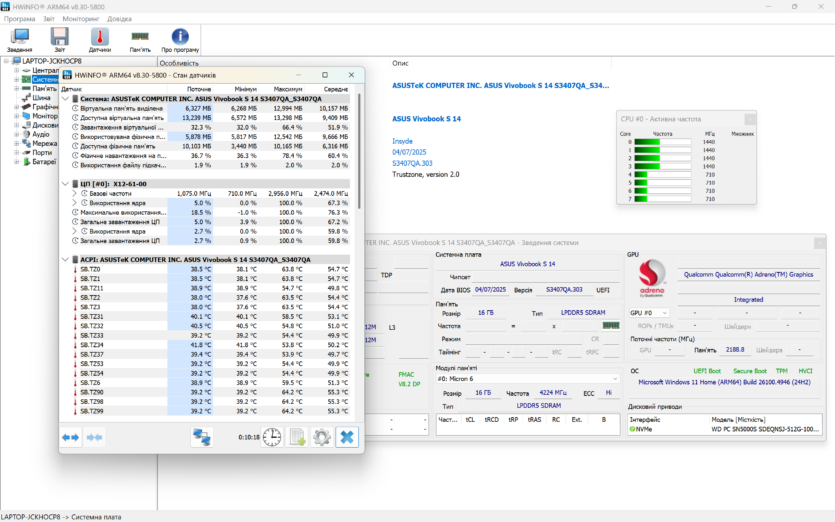Screen dimensions: 835x522
Task: Open the Моніторинг menu
Action: click(x=81, y=19)
